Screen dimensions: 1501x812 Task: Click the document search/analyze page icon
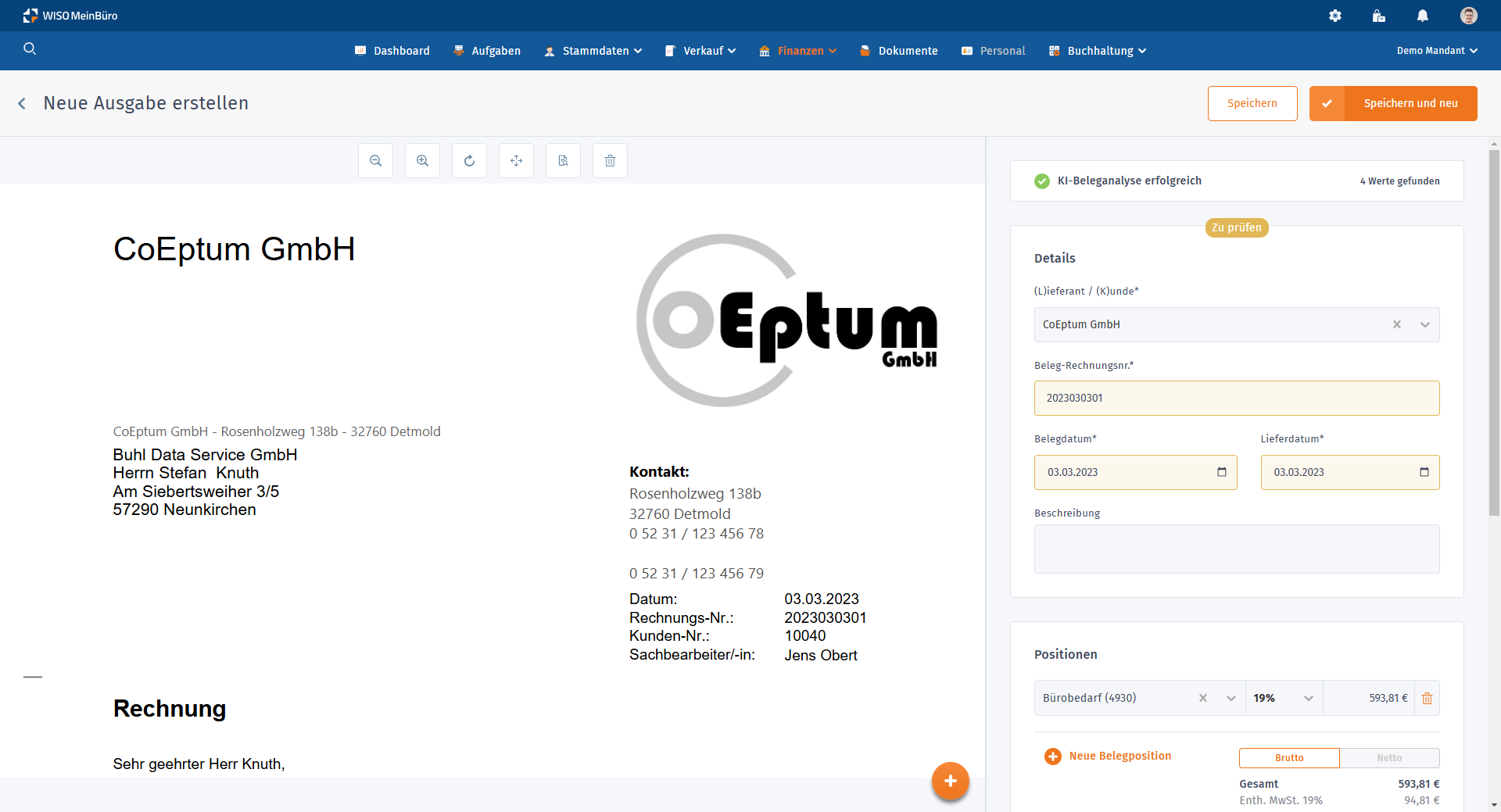pos(564,161)
